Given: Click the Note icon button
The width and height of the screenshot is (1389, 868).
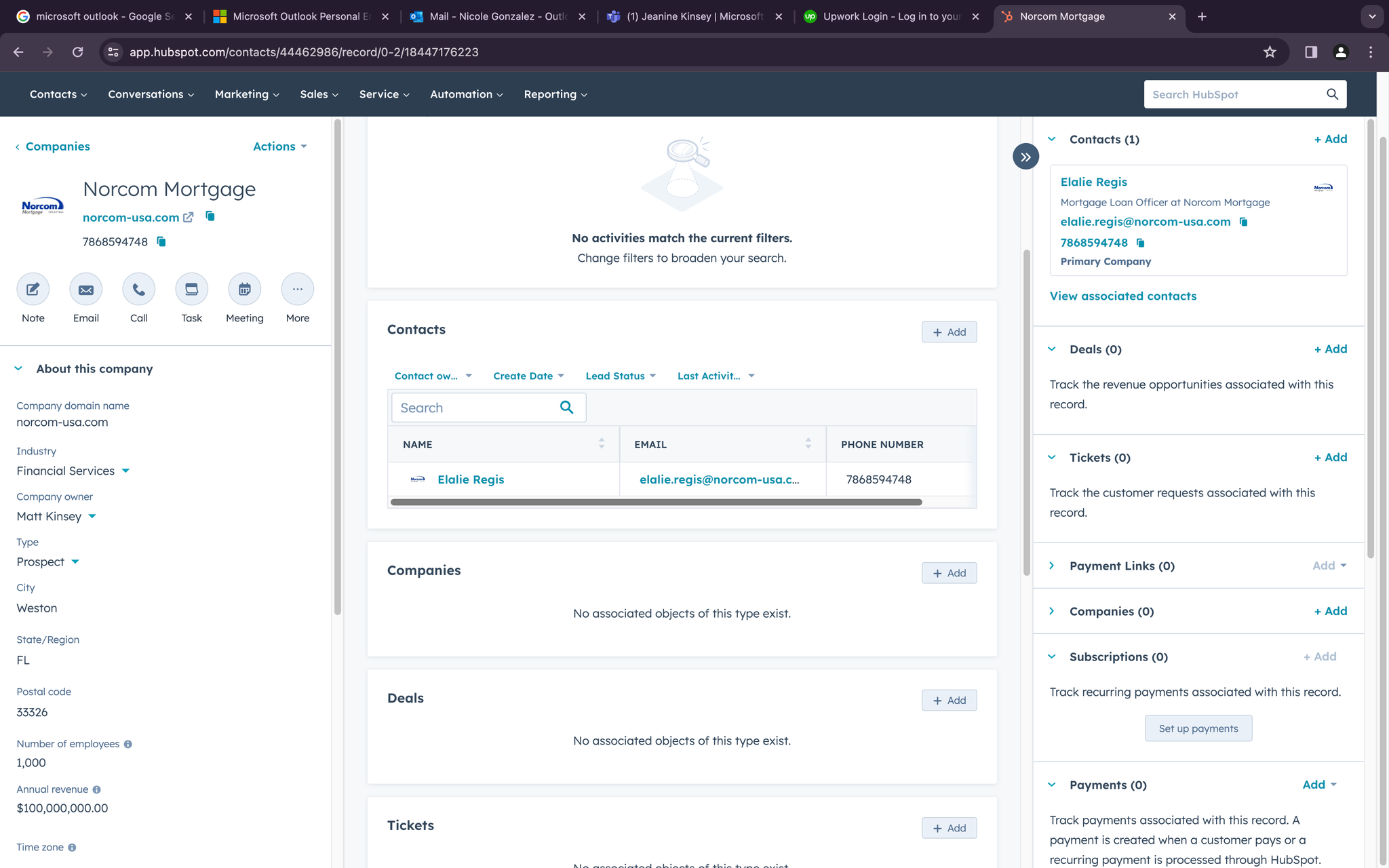Looking at the screenshot, I should tap(33, 290).
